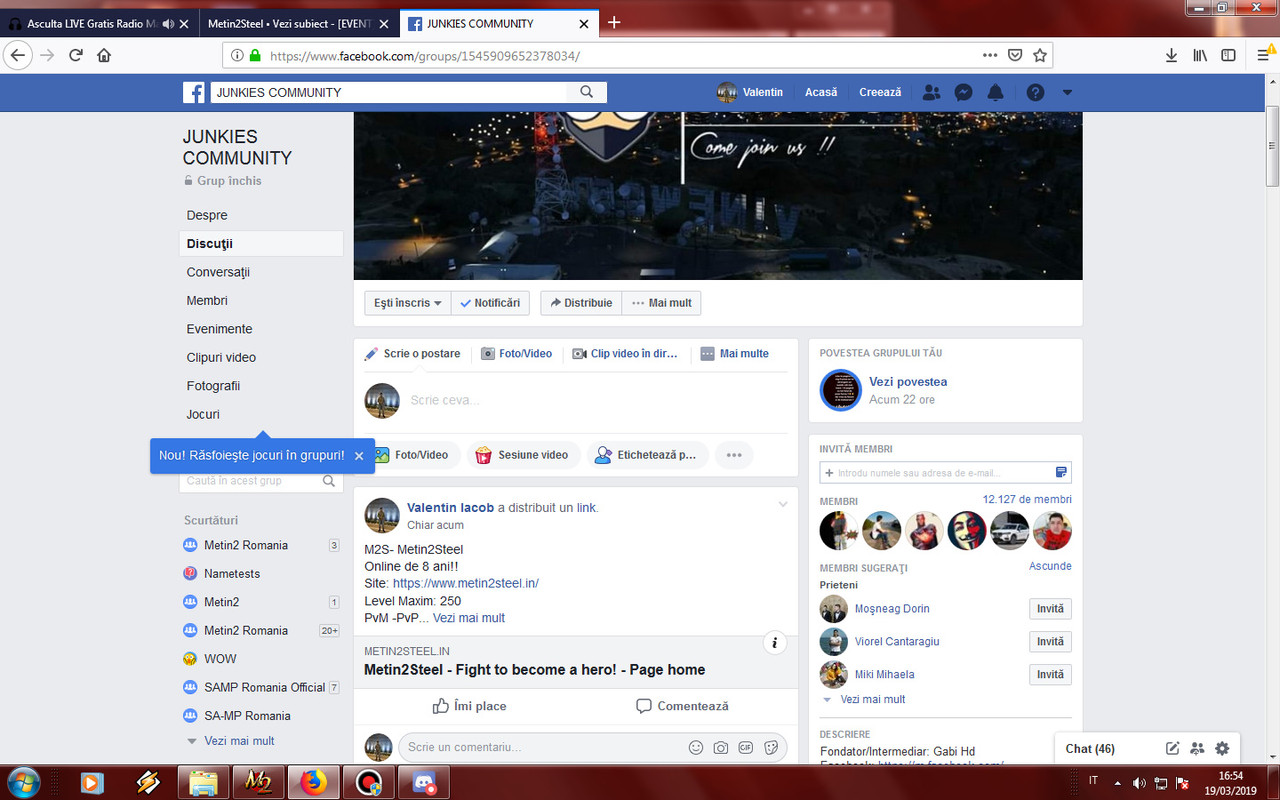Switch to the Membri section
The width and height of the screenshot is (1280, 800).
[x=207, y=300]
